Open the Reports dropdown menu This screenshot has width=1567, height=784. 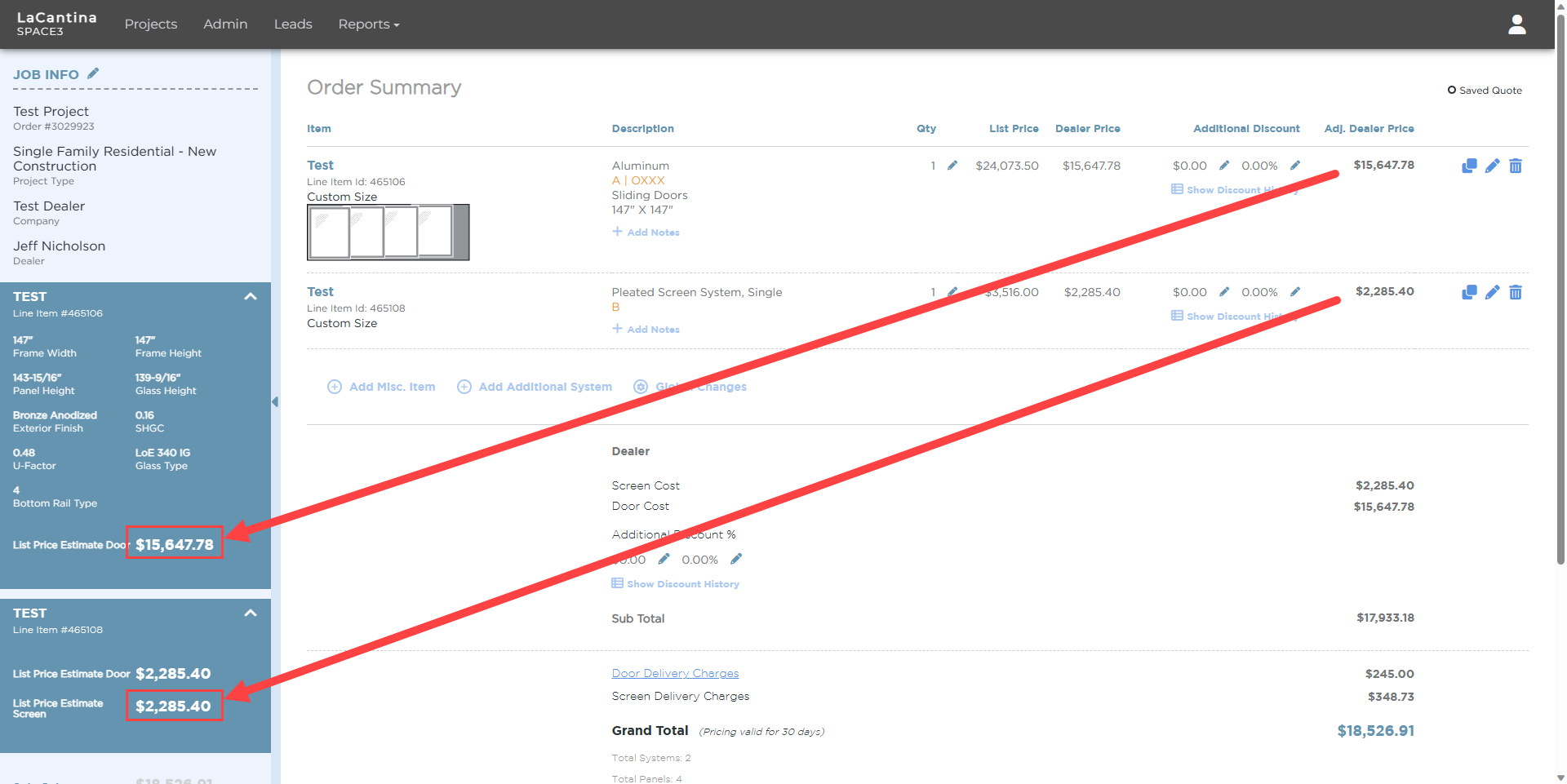369,24
